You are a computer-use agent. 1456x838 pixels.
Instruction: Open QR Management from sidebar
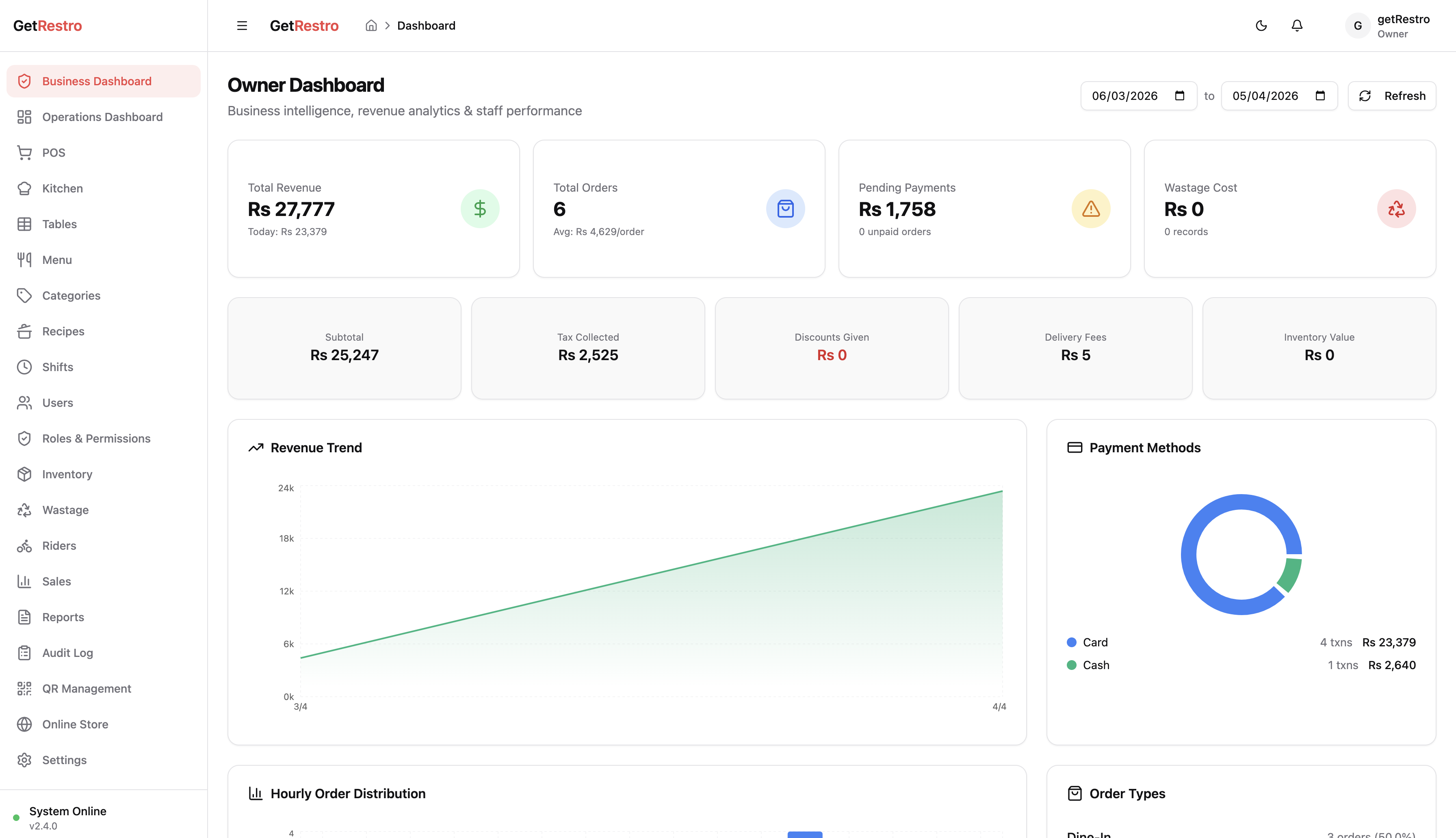[x=87, y=688]
